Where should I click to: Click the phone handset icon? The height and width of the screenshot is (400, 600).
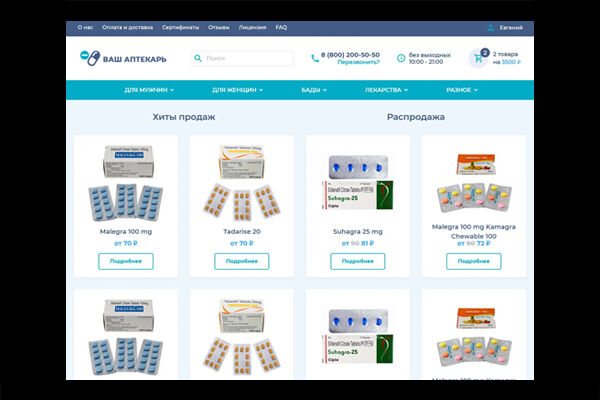point(315,58)
